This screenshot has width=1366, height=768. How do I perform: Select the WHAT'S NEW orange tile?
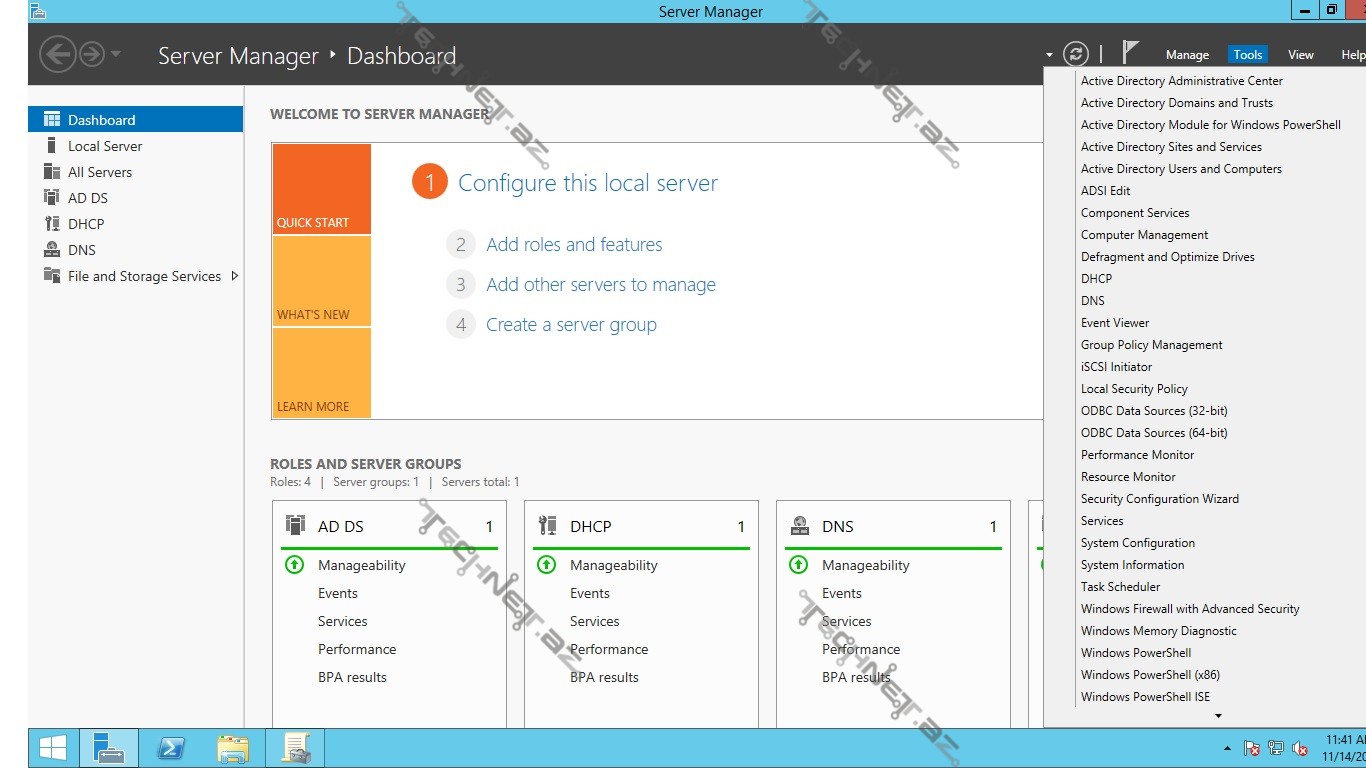click(x=321, y=281)
